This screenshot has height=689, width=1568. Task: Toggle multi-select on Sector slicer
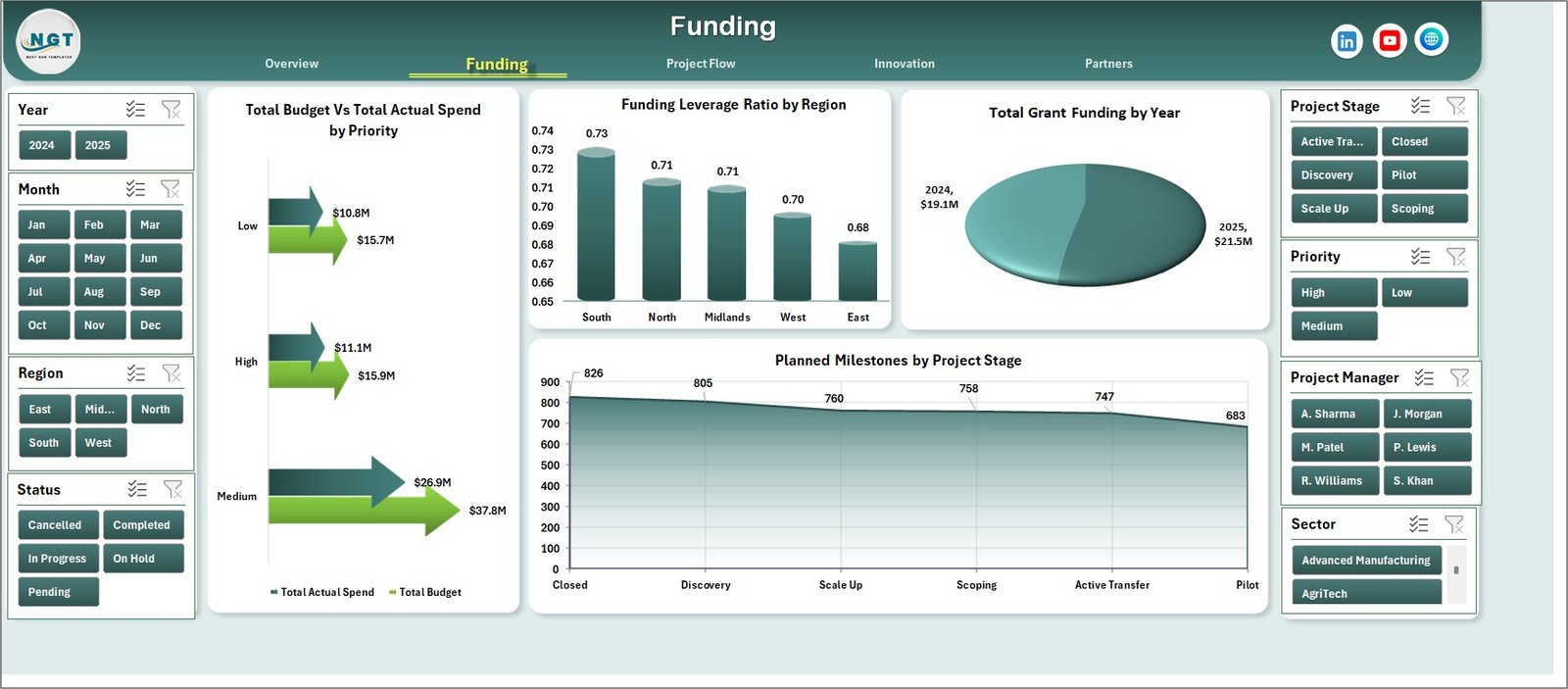coord(1418,524)
